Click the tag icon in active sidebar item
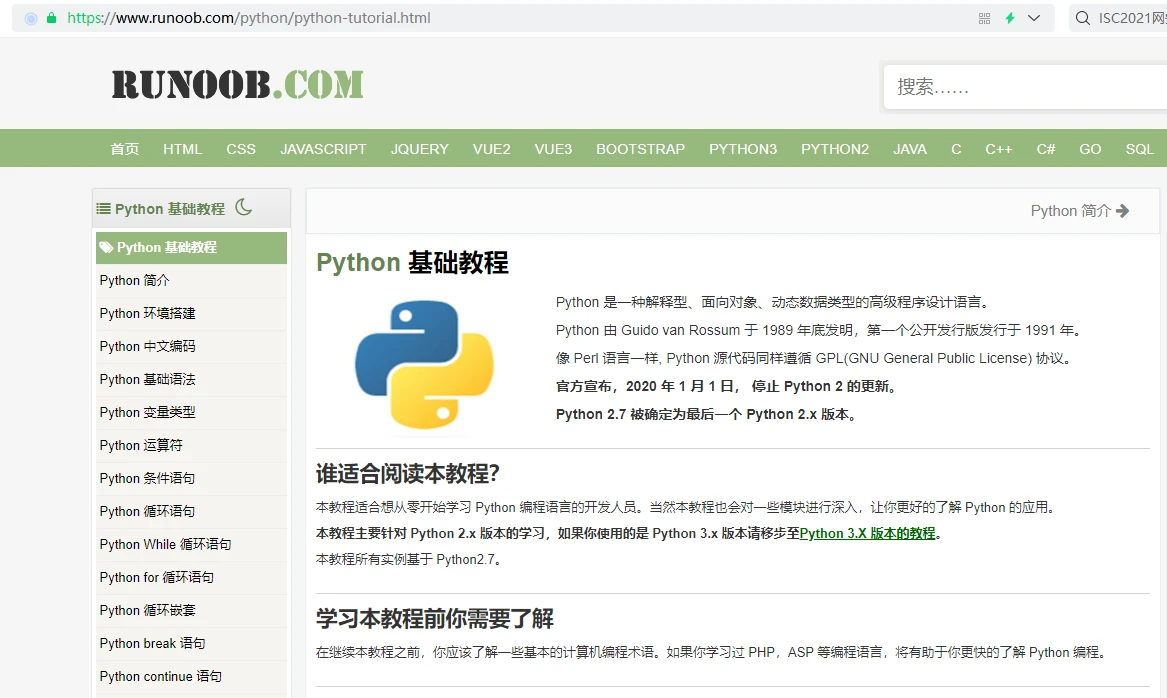This screenshot has width=1167, height=698. tap(106, 247)
